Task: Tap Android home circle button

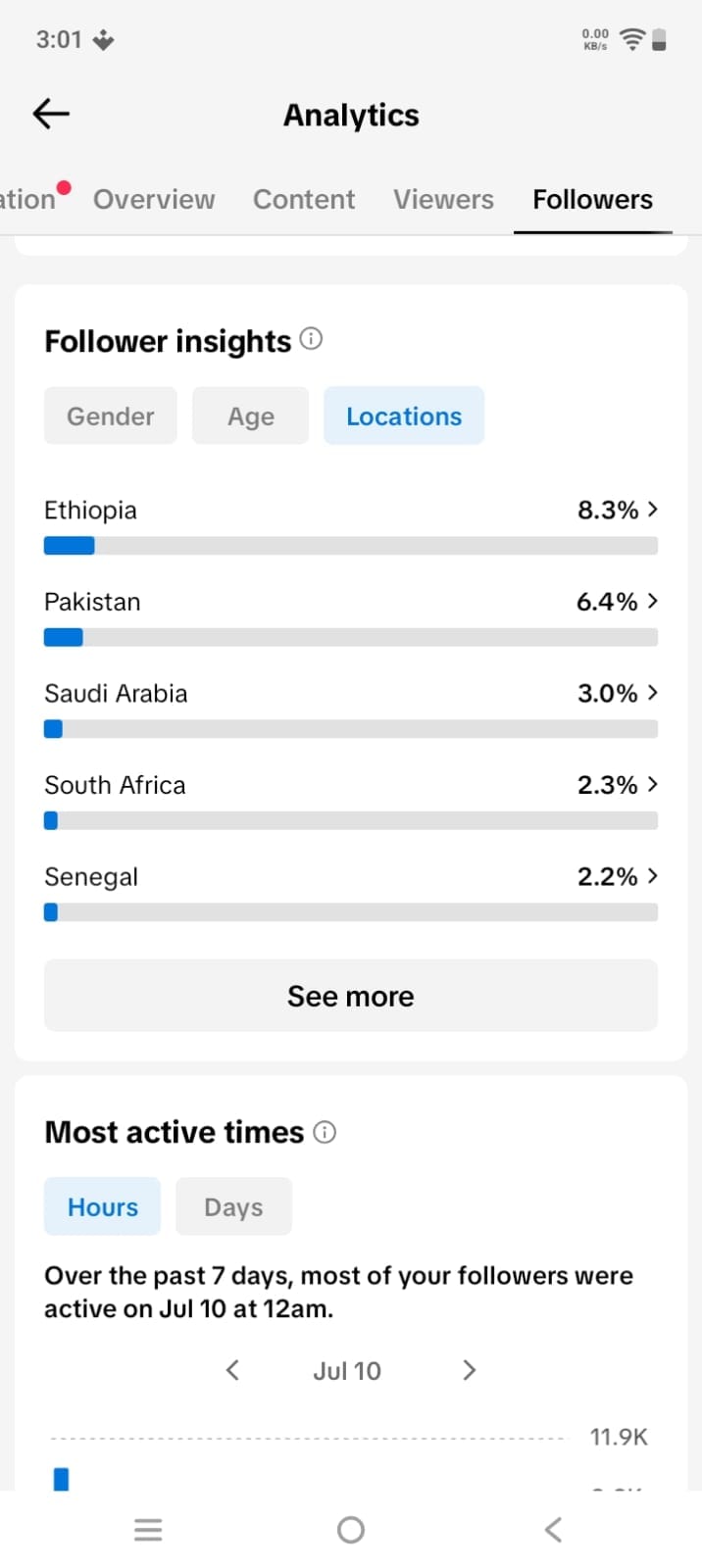Action: click(x=351, y=1530)
